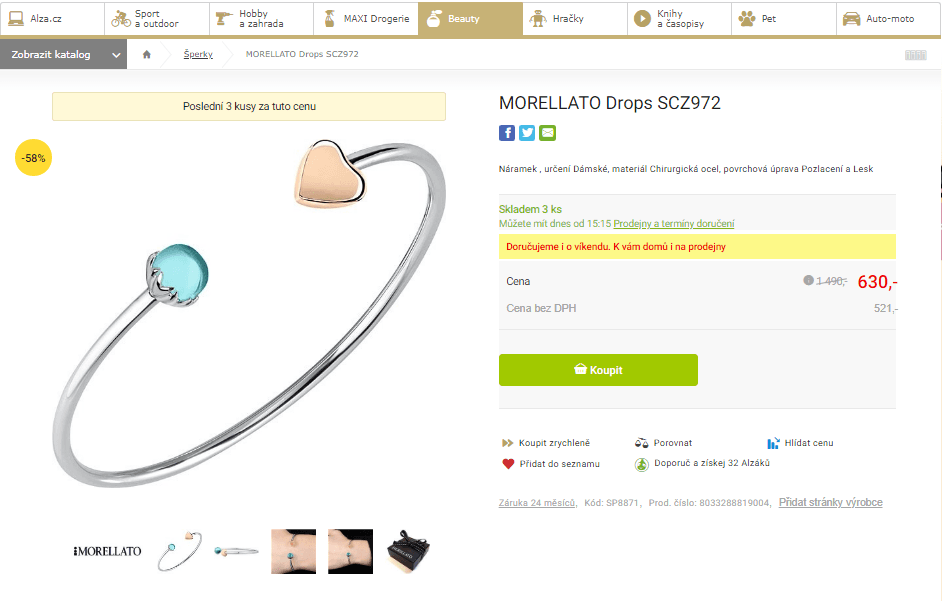This screenshot has width=942, height=601.
Task: Send product via email icon
Action: click(x=547, y=132)
